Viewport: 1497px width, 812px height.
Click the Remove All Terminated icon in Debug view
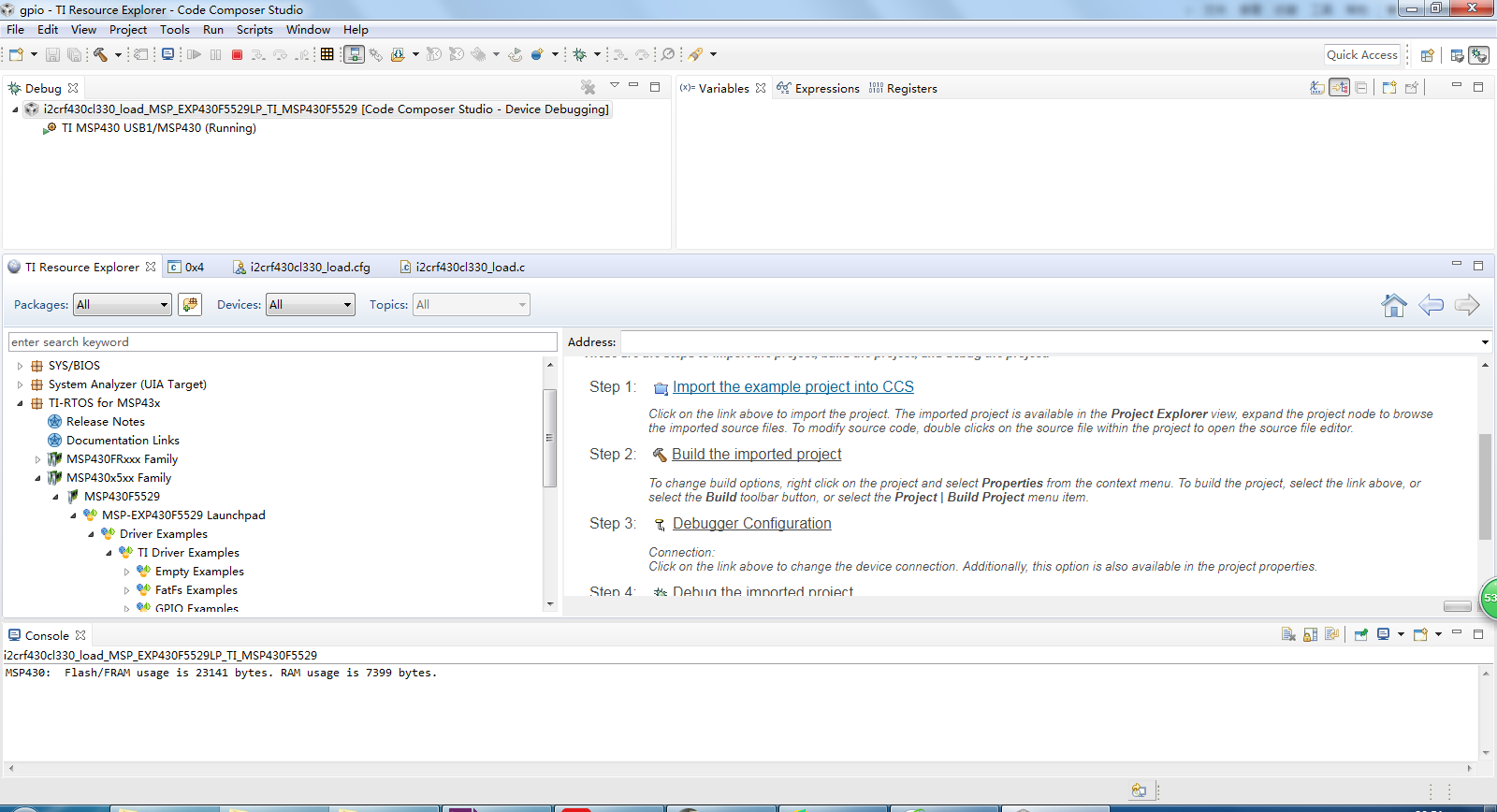(588, 87)
